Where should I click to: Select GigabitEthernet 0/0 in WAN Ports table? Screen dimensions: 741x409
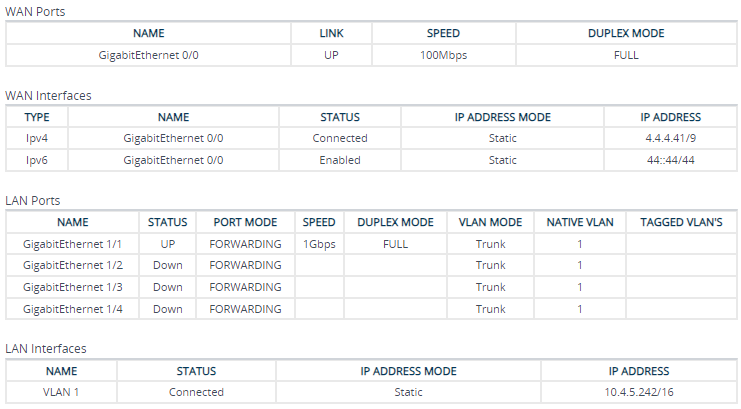[x=148, y=55]
